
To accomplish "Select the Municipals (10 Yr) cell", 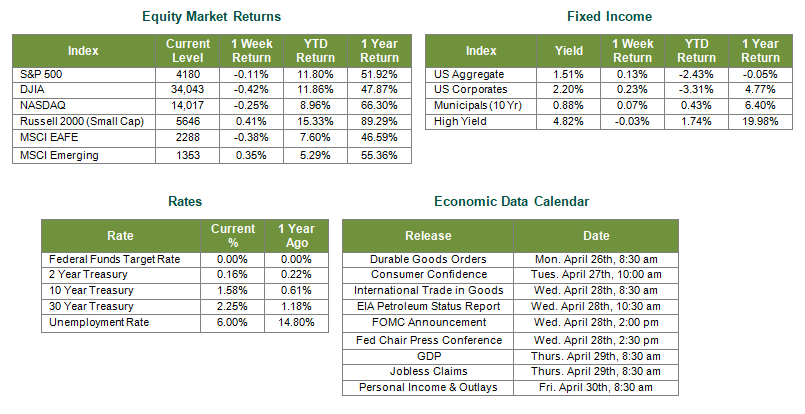I will pyautogui.click(x=481, y=106).
